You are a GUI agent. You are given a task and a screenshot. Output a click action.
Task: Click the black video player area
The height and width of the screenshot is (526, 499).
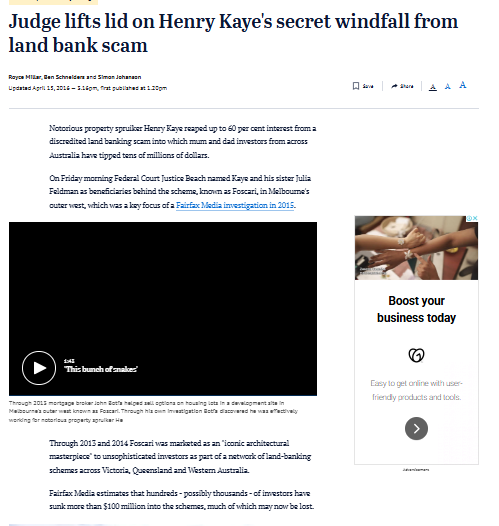click(x=163, y=309)
